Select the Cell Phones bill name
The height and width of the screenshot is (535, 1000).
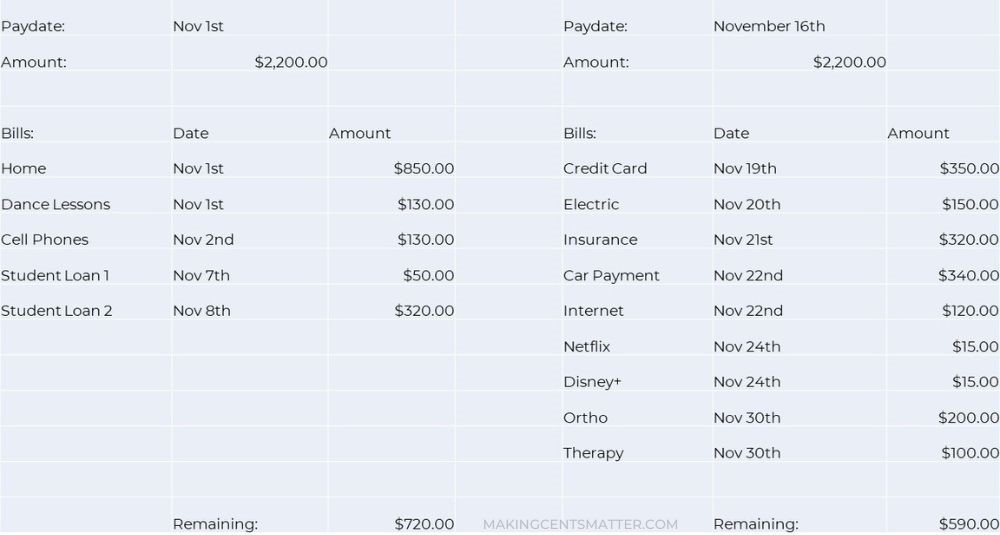[45, 240]
